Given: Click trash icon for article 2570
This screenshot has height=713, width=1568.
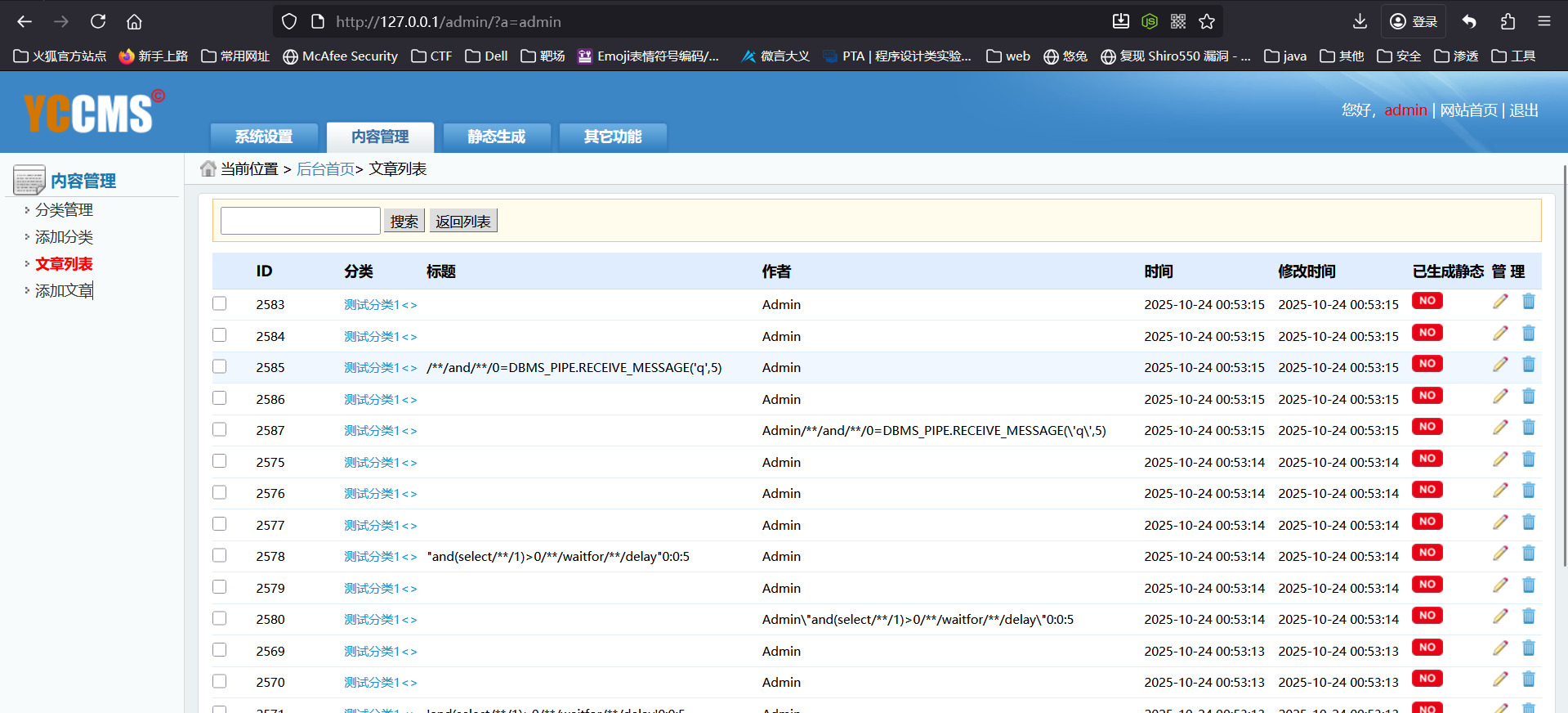Looking at the screenshot, I should click(x=1528, y=679).
